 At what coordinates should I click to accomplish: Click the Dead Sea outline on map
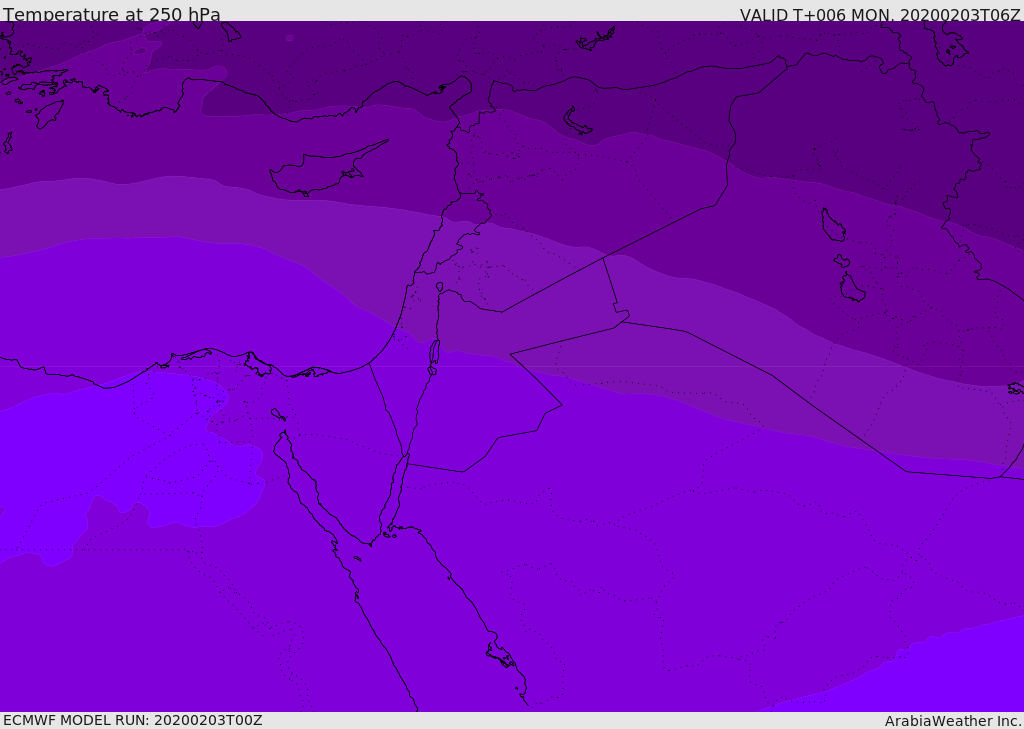tap(434, 355)
